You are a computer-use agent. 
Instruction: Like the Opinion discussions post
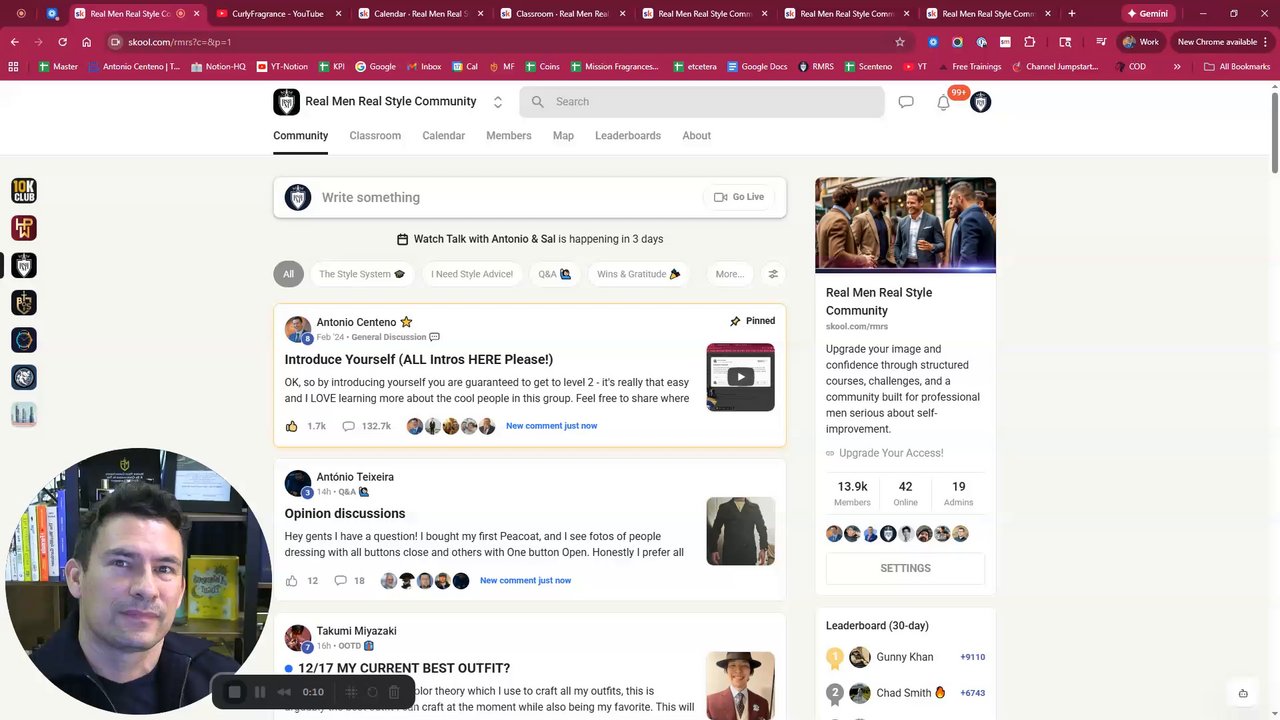292,580
